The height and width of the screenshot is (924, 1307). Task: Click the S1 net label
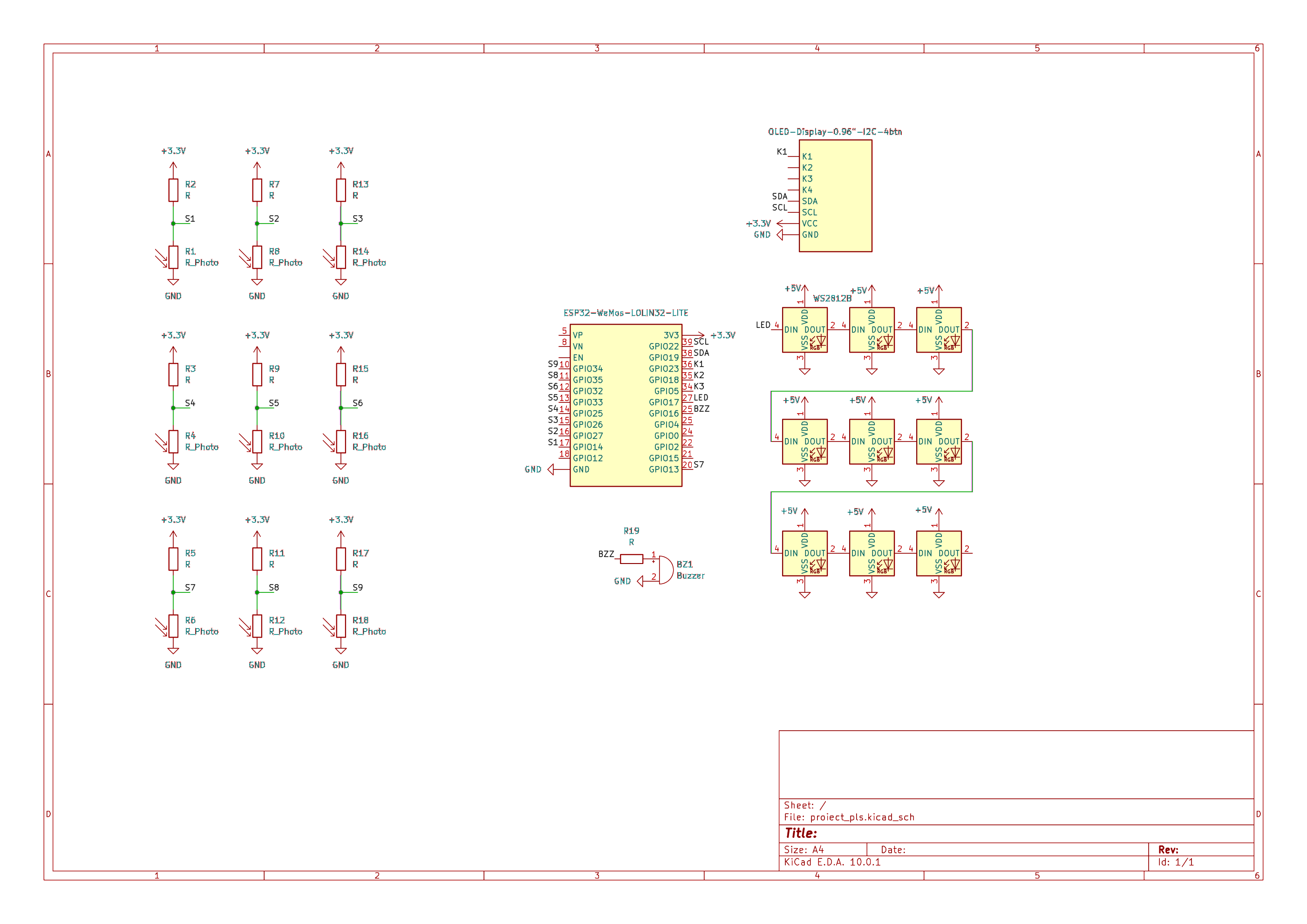coord(190,218)
